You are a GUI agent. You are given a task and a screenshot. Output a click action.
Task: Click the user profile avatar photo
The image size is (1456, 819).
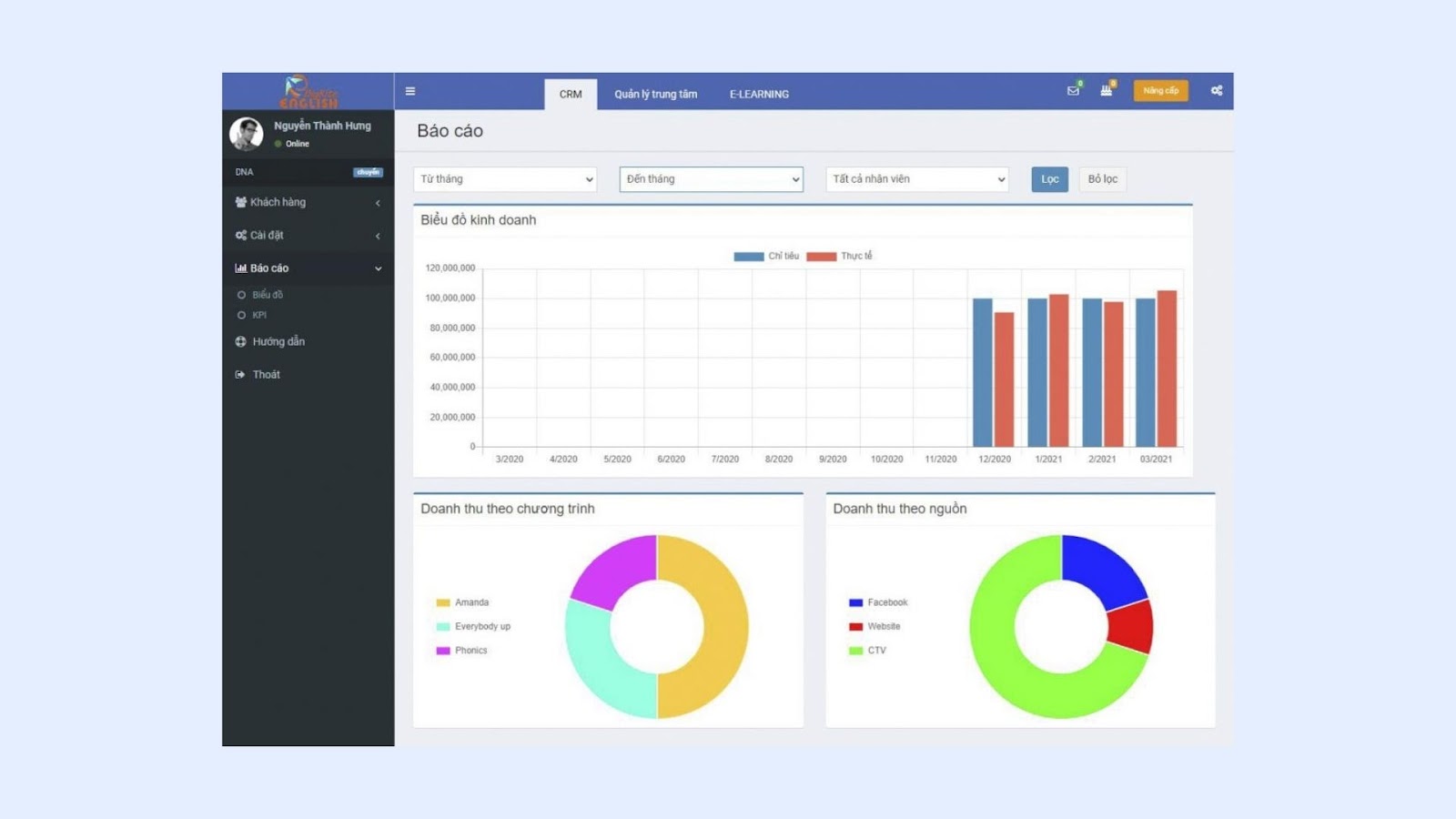[247, 134]
